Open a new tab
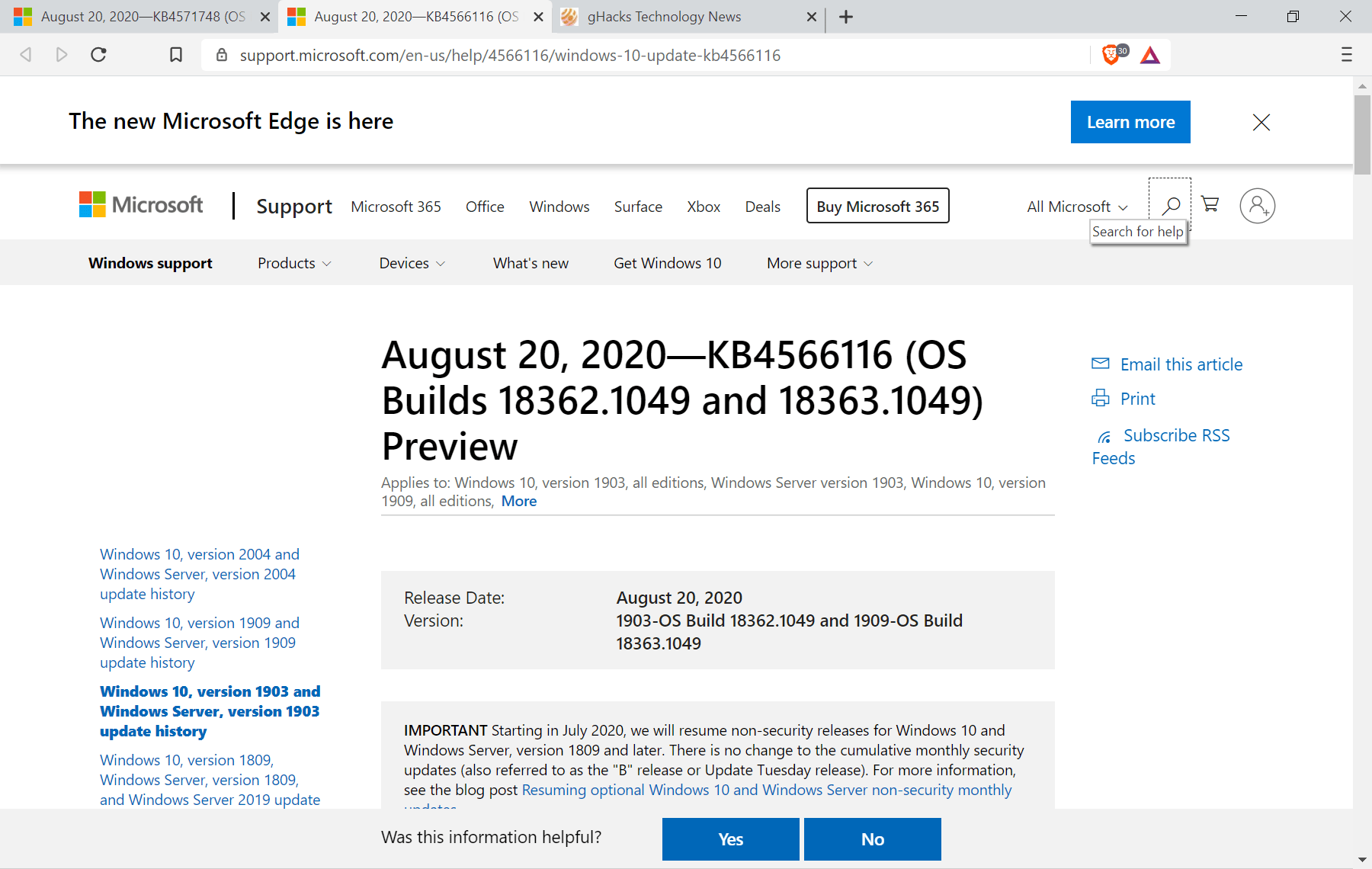 click(846, 17)
